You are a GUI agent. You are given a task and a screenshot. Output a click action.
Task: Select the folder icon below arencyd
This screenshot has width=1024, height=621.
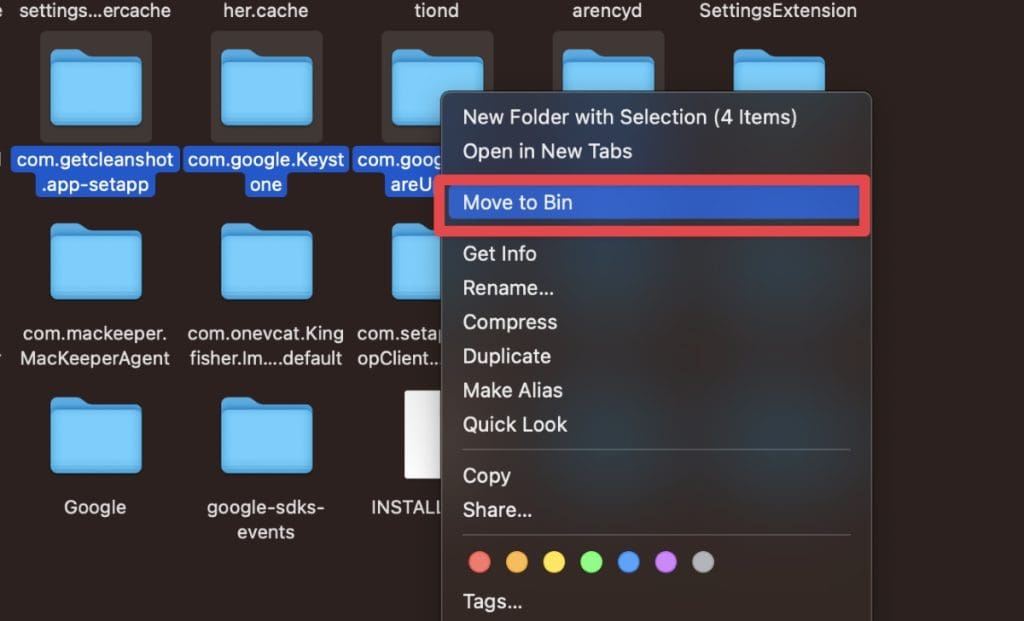(608, 70)
